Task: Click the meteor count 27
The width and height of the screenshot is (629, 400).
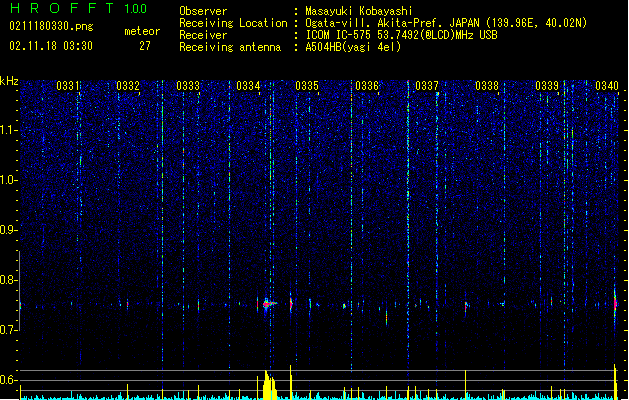Action: click(145, 46)
